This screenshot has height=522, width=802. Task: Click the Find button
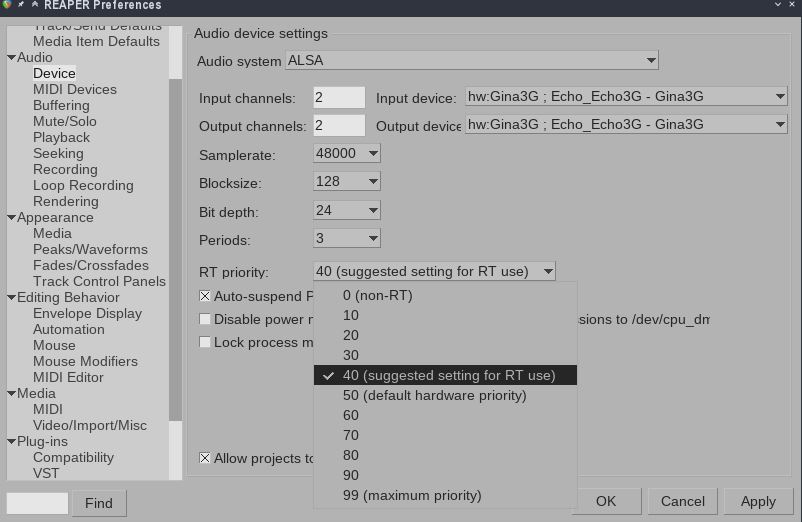(99, 504)
